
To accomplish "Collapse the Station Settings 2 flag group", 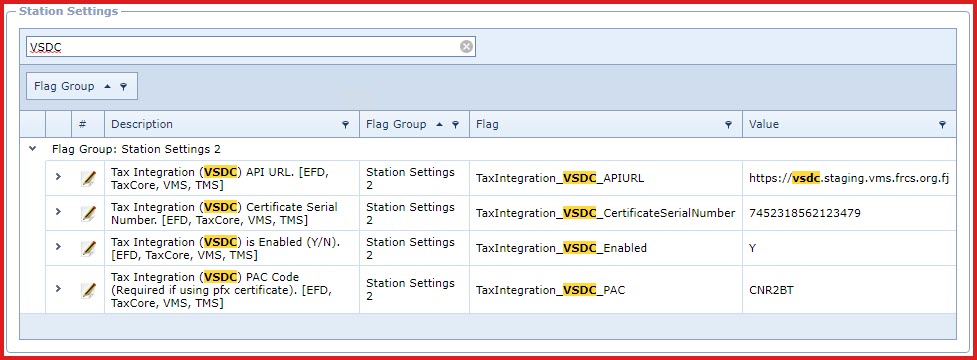I will [32, 149].
